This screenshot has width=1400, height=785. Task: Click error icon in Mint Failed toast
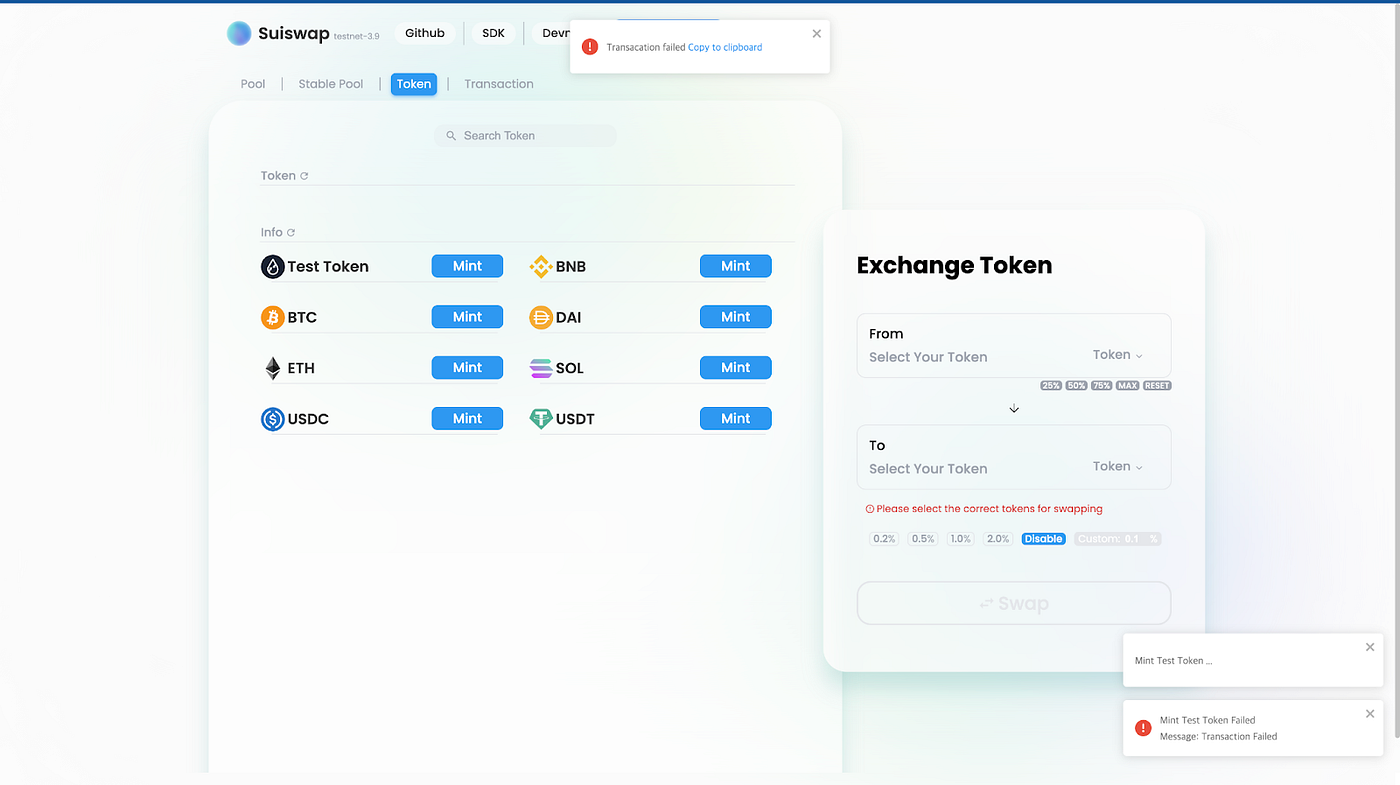(x=1143, y=728)
